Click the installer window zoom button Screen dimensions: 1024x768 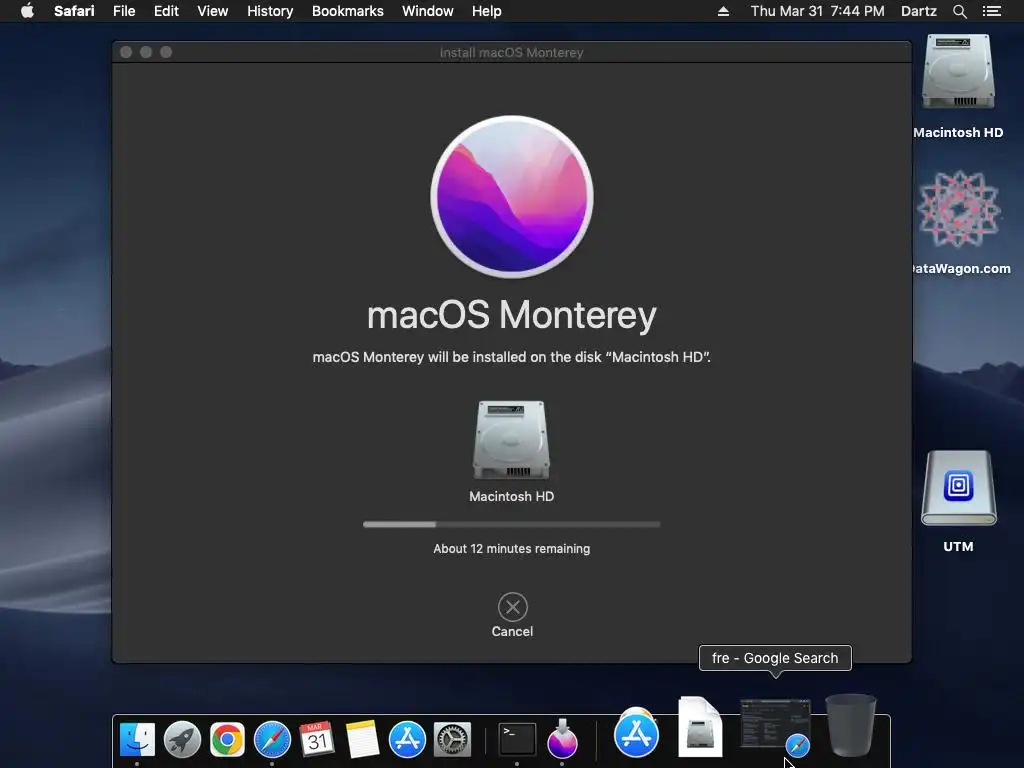[x=166, y=52]
